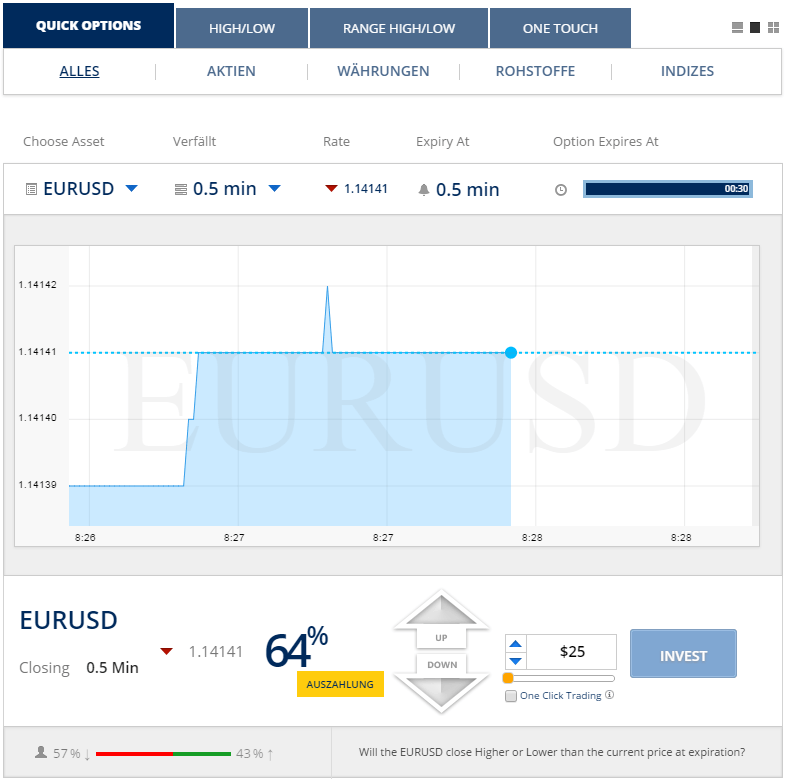Image resolution: width=786 pixels, height=782 pixels.
Task: Click the 1.14140 price axis label
Action: click(x=38, y=418)
